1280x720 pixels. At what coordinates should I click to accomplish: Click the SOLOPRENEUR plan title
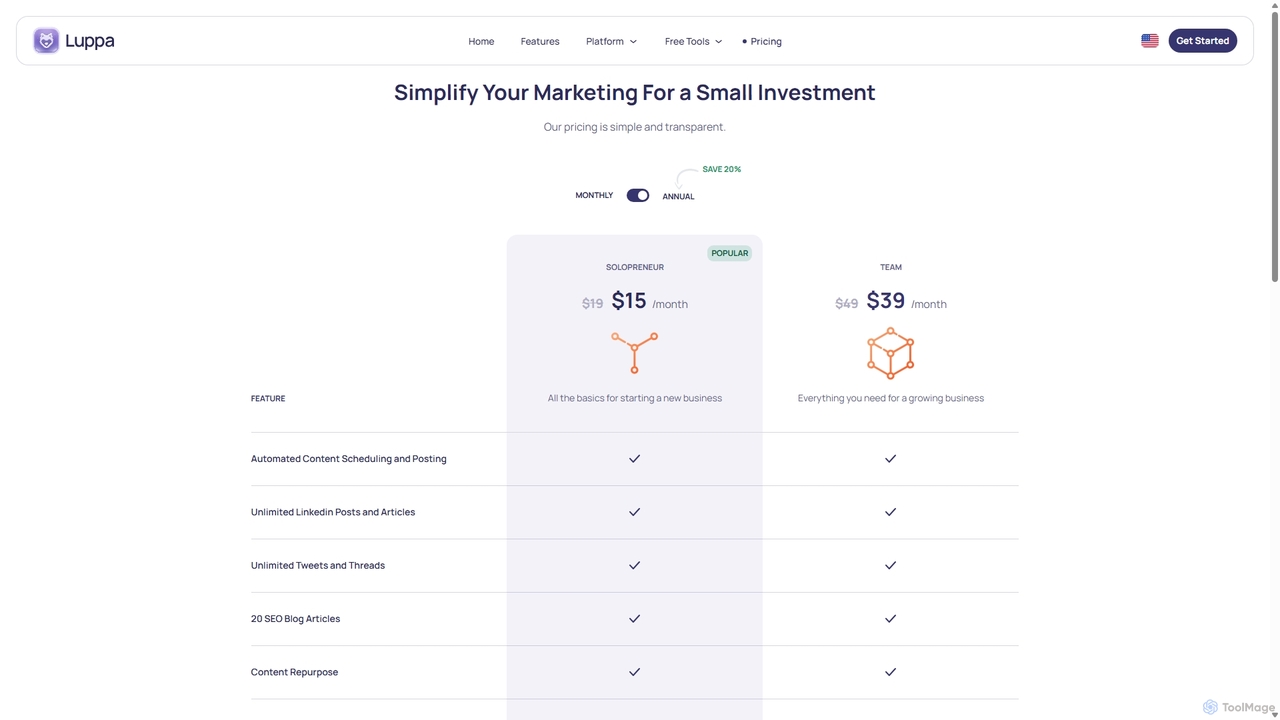[x=635, y=267]
